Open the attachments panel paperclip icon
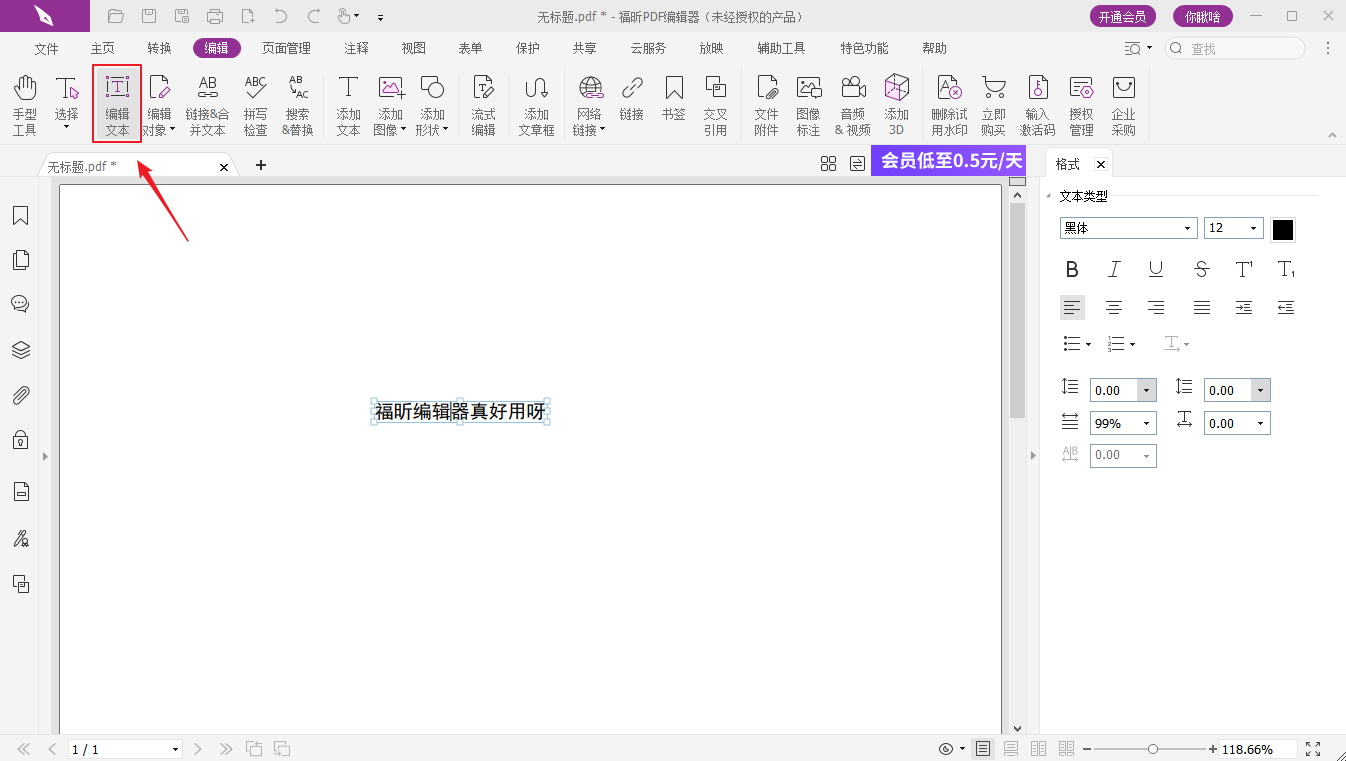This screenshot has height=761, width=1346. (20, 395)
